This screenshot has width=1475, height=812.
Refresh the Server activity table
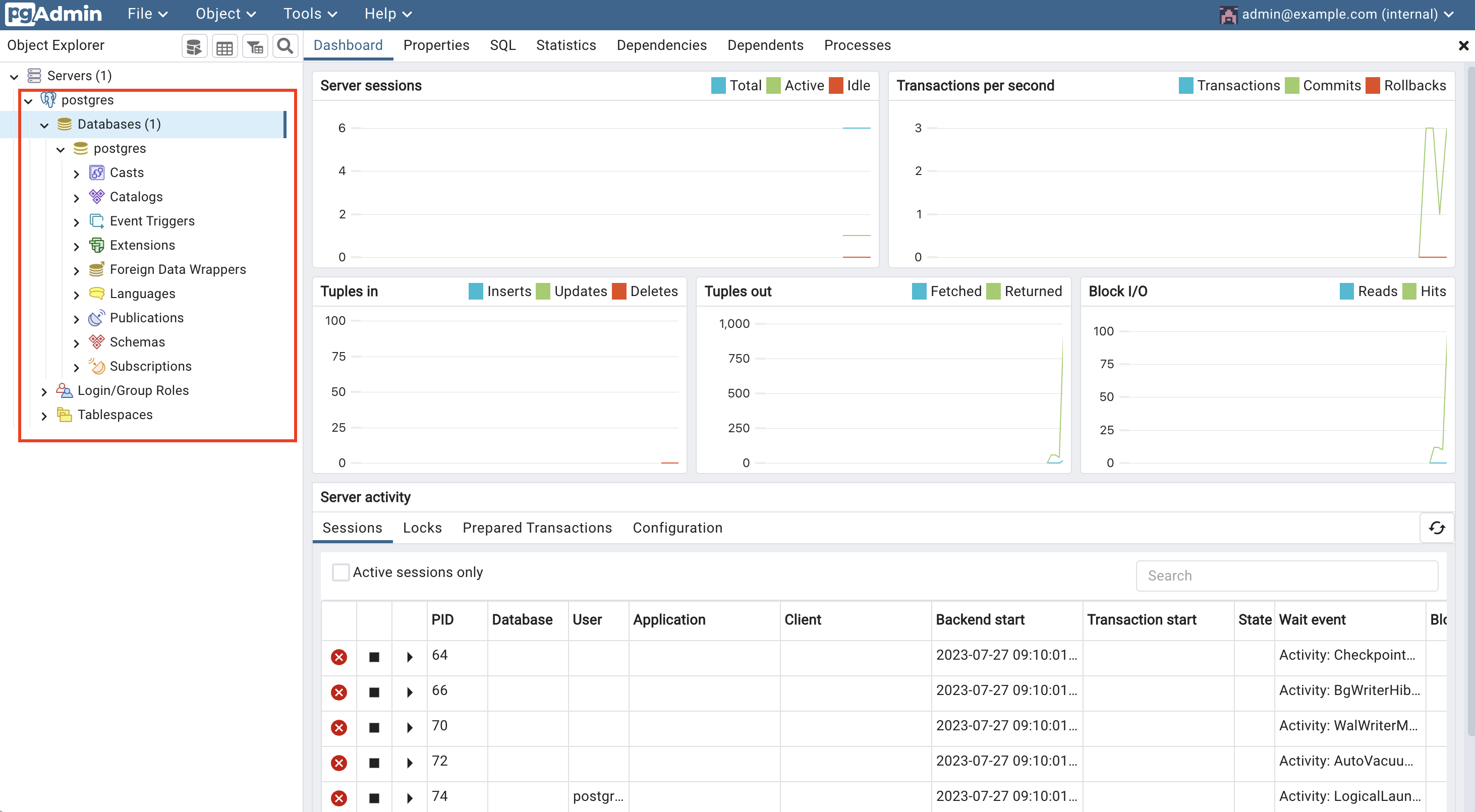pyautogui.click(x=1437, y=528)
